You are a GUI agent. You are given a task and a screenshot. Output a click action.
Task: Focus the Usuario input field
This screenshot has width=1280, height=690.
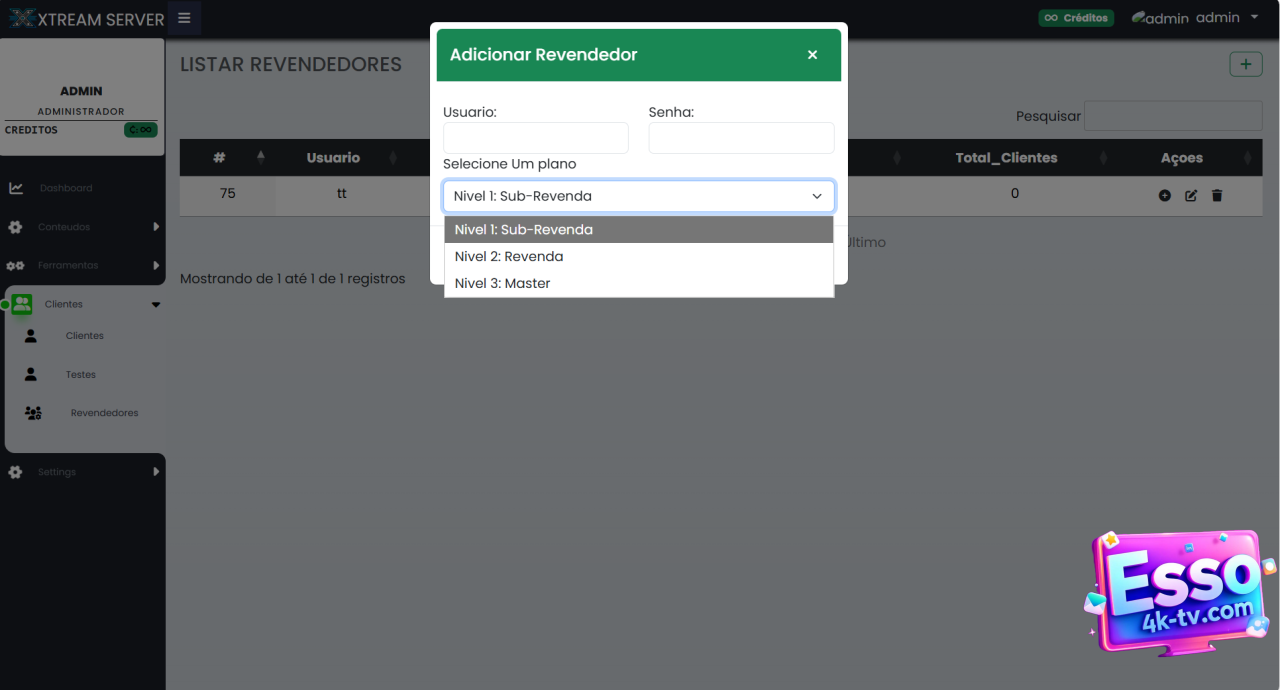point(536,138)
